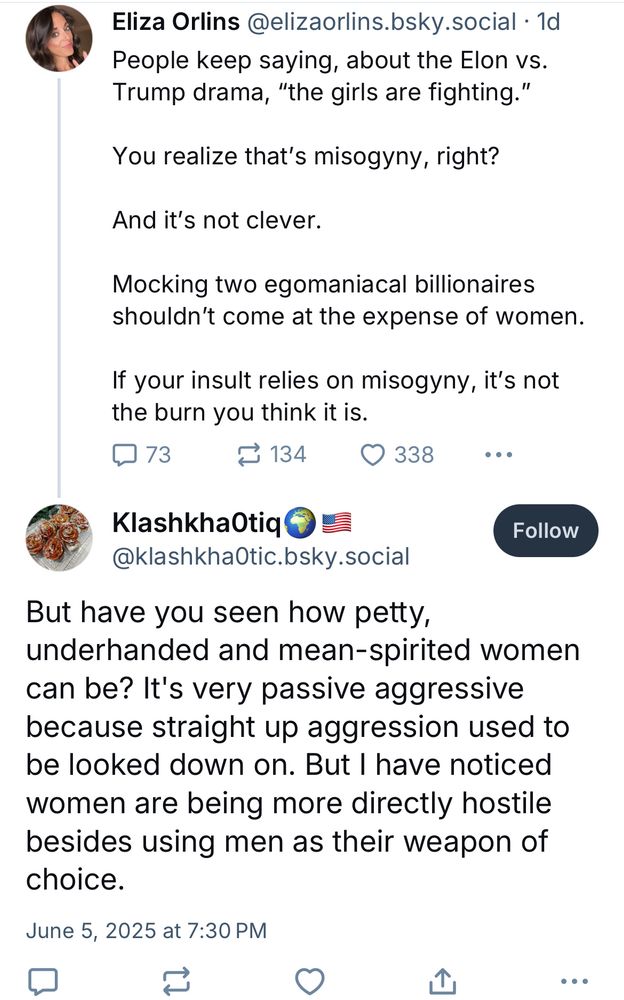
Task: Open more options menu at bottom right
Action: point(578,980)
